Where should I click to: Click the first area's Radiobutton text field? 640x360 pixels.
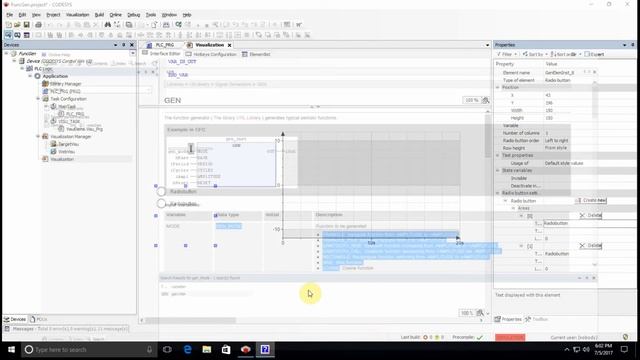pos(589,223)
